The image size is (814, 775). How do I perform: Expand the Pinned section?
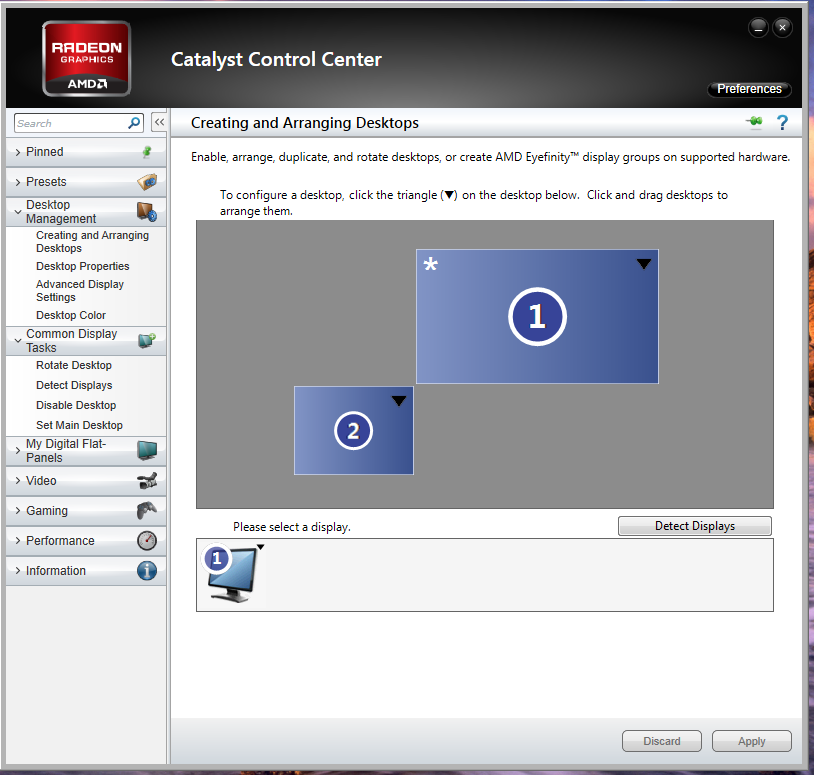(18, 152)
